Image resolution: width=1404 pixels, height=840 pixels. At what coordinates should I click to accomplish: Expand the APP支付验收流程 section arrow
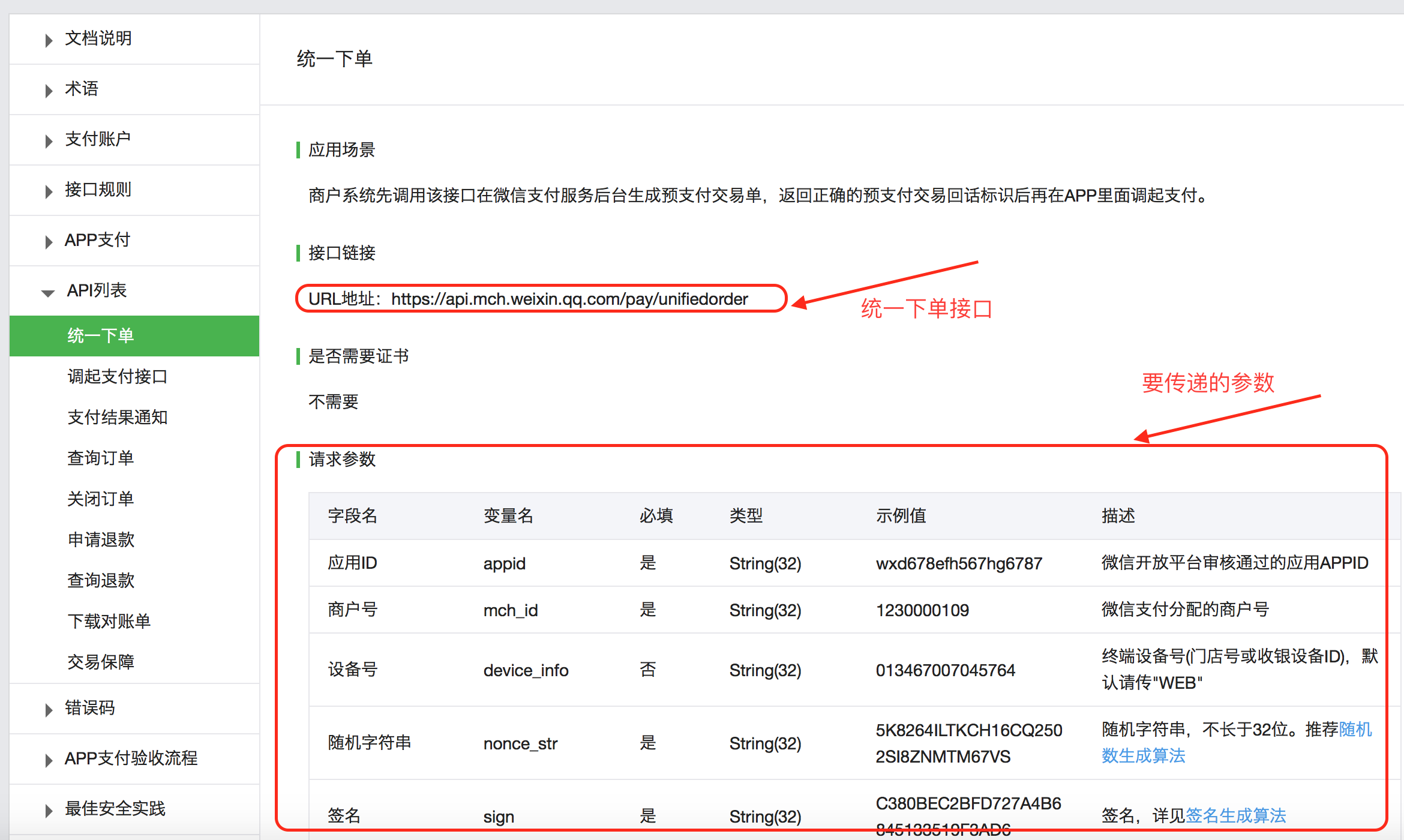coord(49,760)
